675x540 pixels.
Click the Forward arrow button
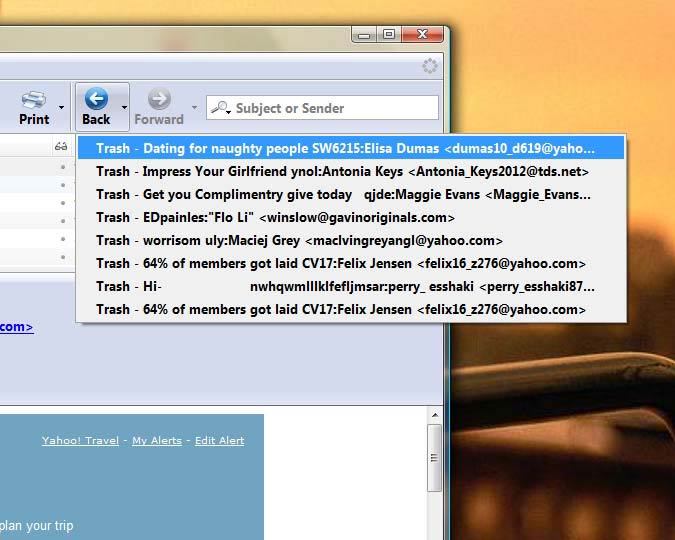point(159,107)
